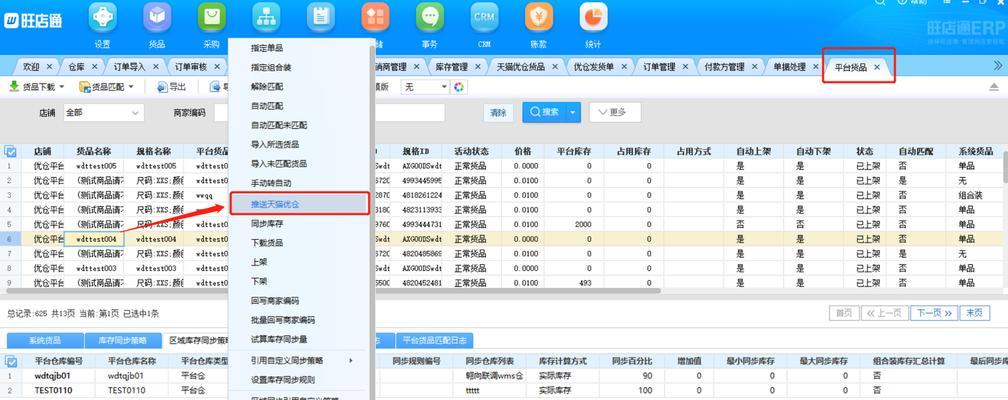Open the 店铺 combo box showing 全部
Screen dimensions: 1008x400
103,113
